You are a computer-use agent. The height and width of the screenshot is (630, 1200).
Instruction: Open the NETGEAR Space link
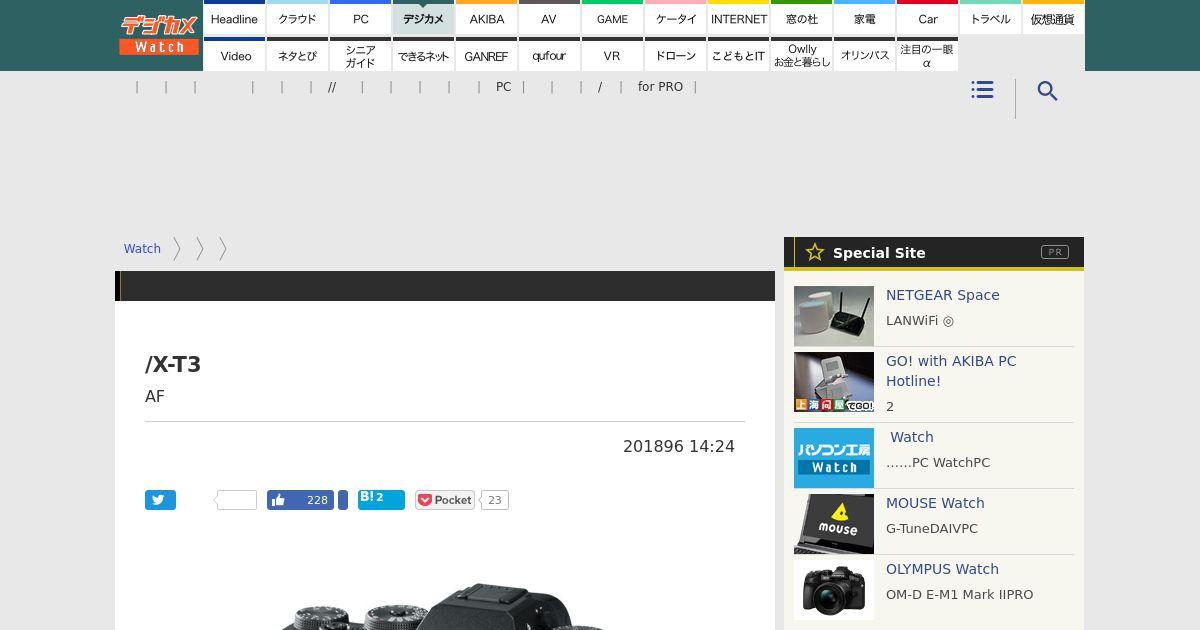pyautogui.click(x=943, y=295)
